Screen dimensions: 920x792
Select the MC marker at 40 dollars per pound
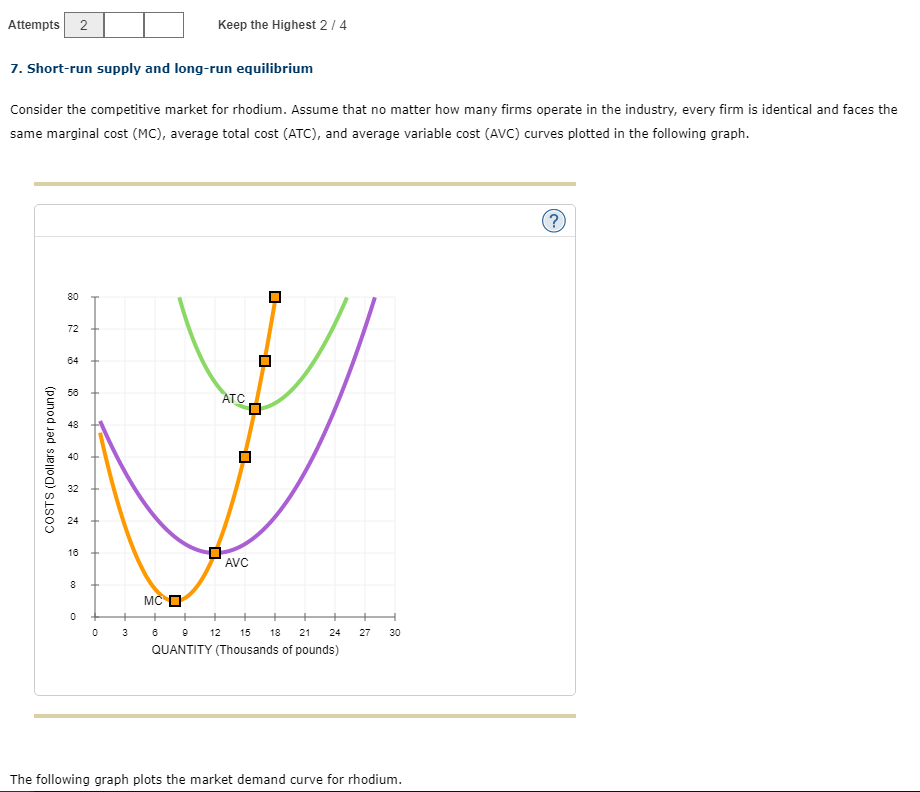tap(244, 456)
